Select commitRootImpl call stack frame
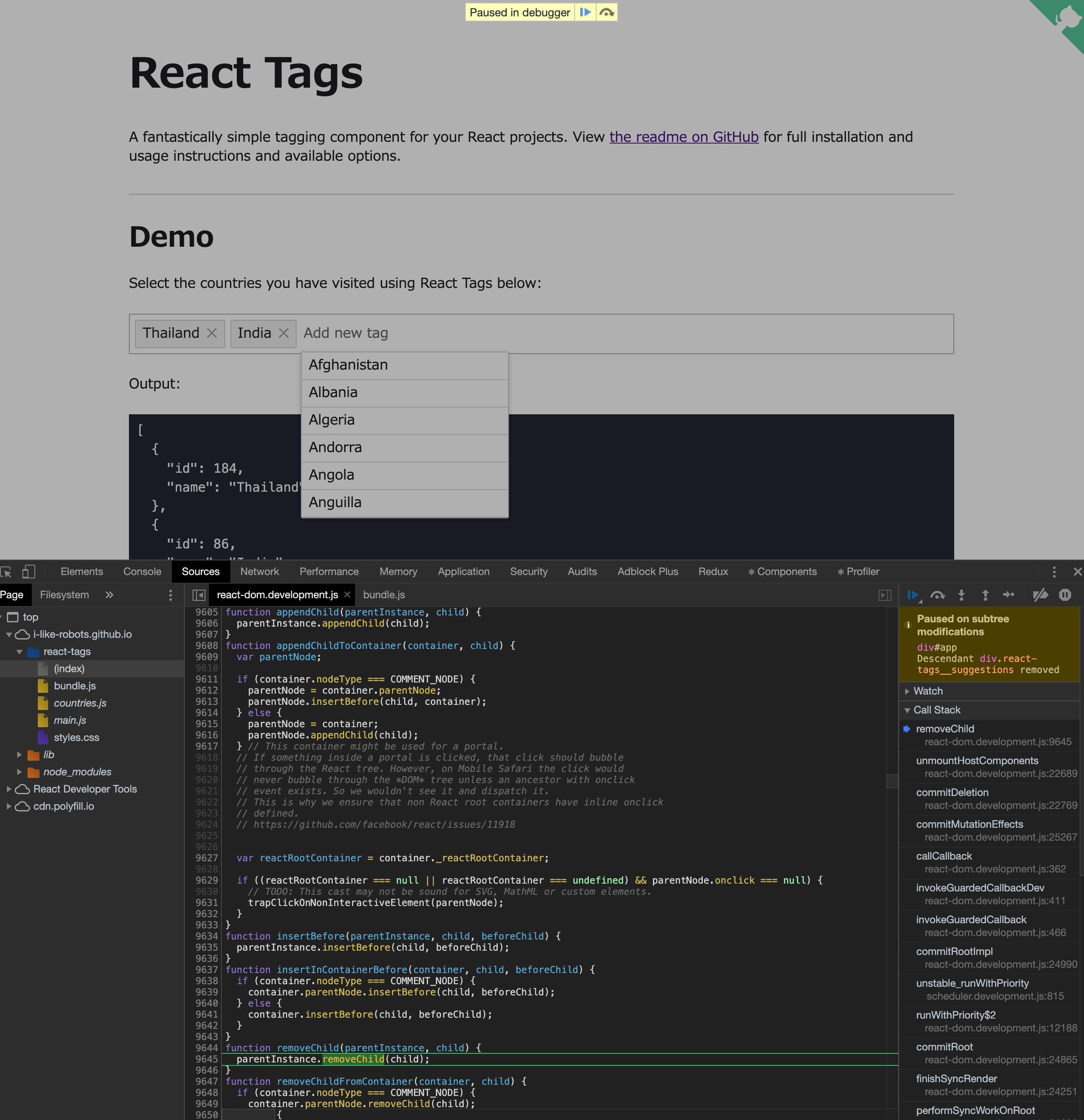Screen dimensions: 1084x1120 pos(989,958)
